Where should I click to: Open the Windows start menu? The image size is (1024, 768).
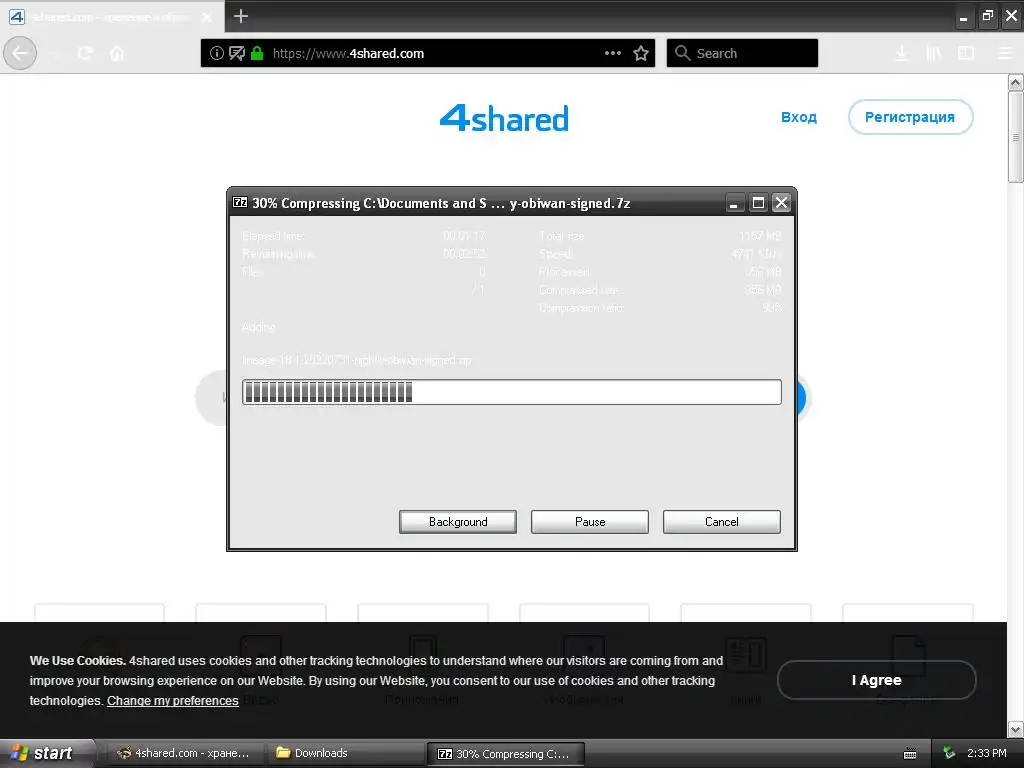[46, 753]
